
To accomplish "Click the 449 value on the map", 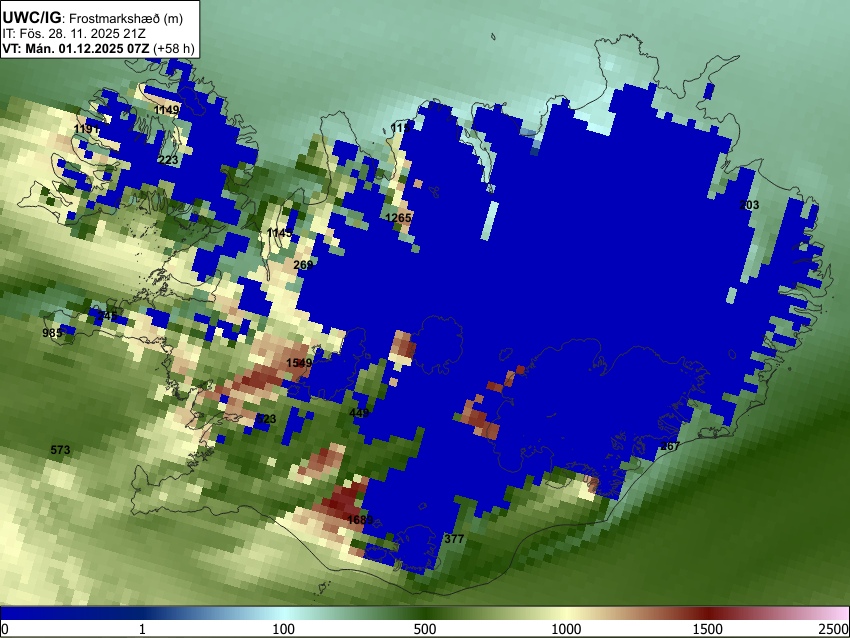I will [x=359, y=413].
